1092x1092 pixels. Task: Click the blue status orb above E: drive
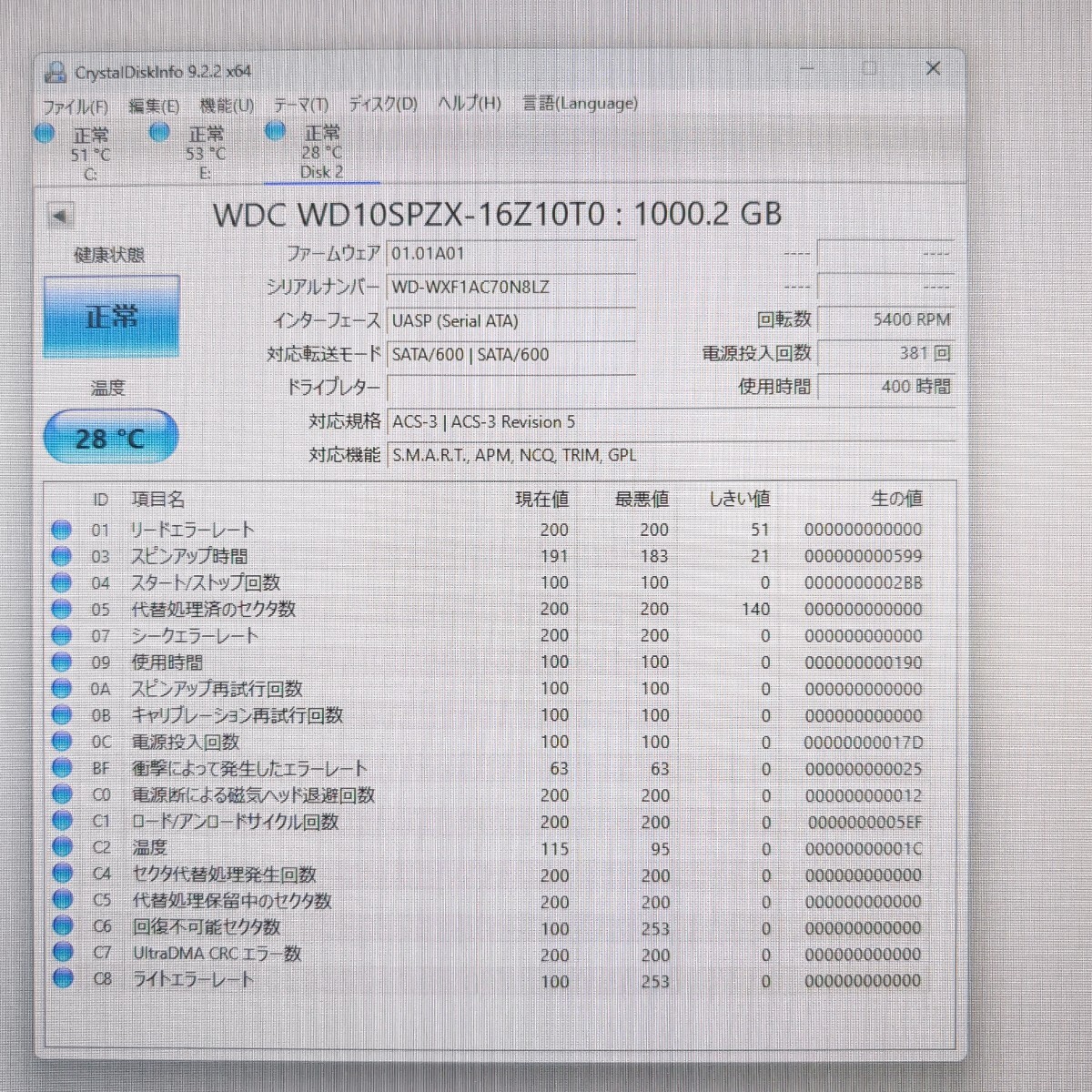160,133
